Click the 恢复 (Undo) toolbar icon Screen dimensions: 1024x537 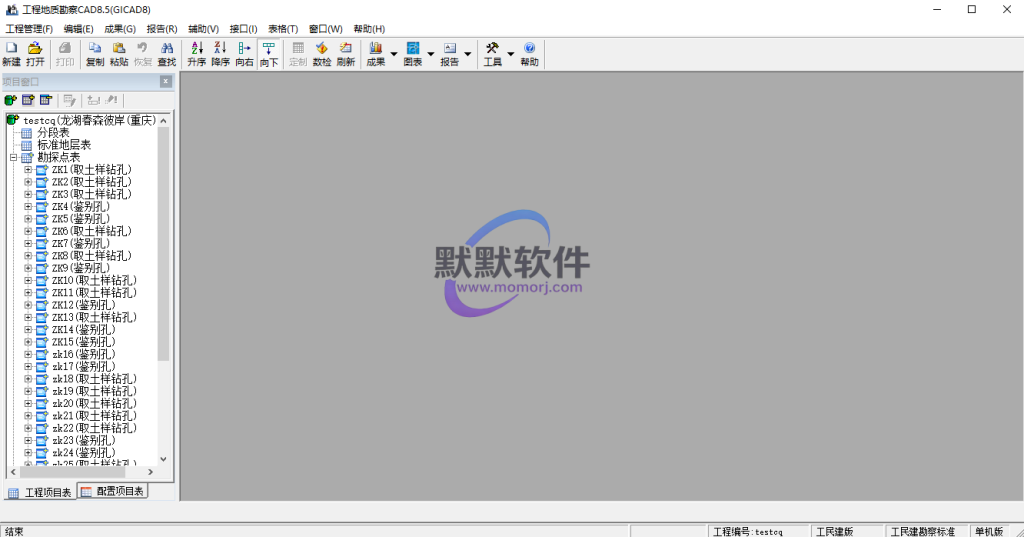[x=142, y=54]
